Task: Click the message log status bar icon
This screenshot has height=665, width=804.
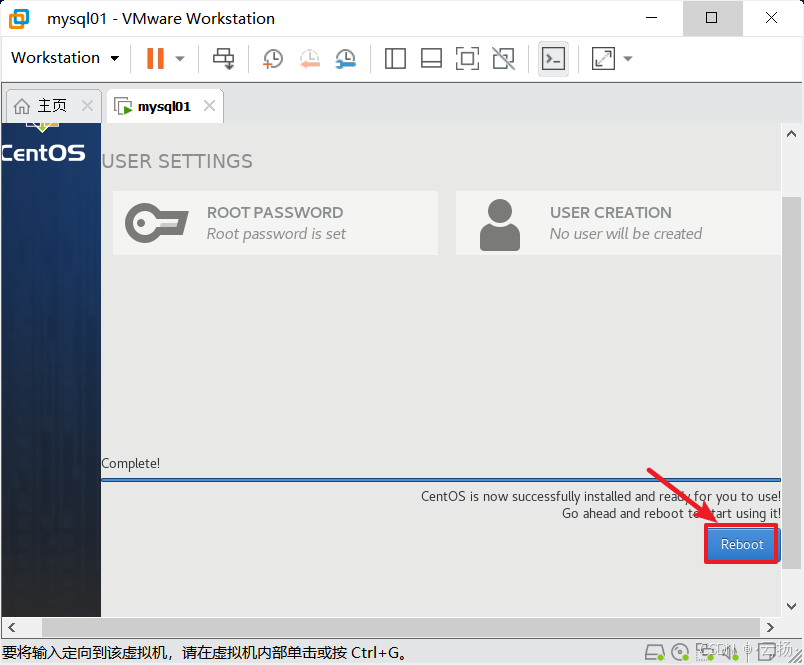Action: click(x=767, y=652)
